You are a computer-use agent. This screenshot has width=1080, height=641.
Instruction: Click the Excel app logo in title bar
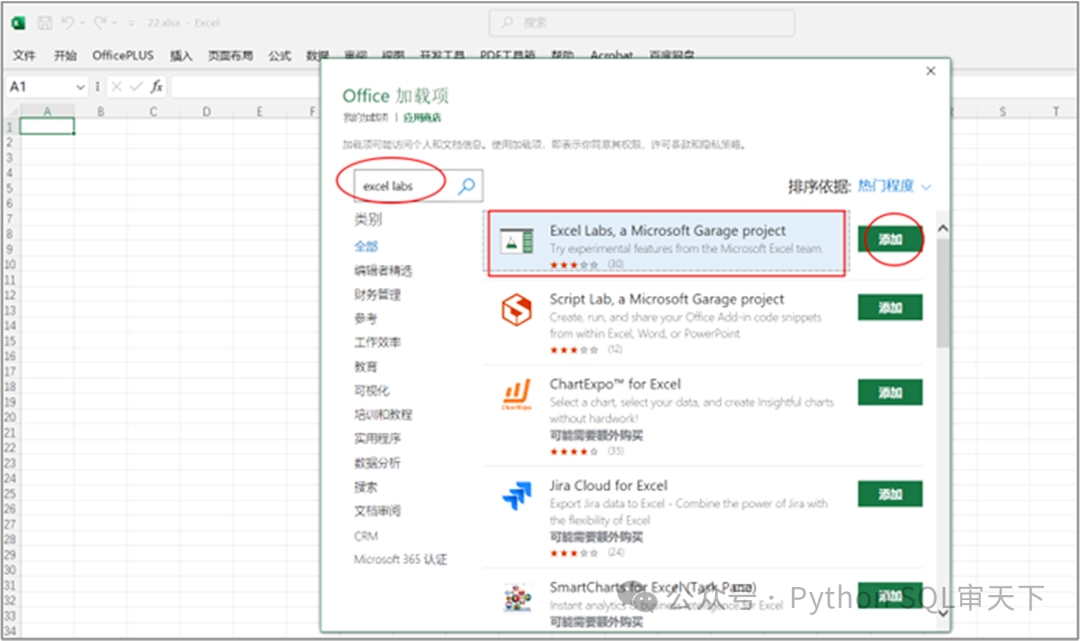coord(19,23)
